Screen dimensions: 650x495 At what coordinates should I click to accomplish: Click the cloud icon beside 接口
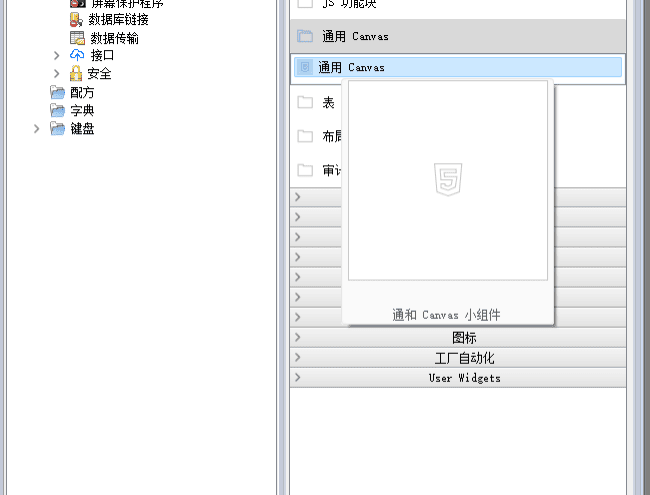pyautogui.click(x=77, y=56)
